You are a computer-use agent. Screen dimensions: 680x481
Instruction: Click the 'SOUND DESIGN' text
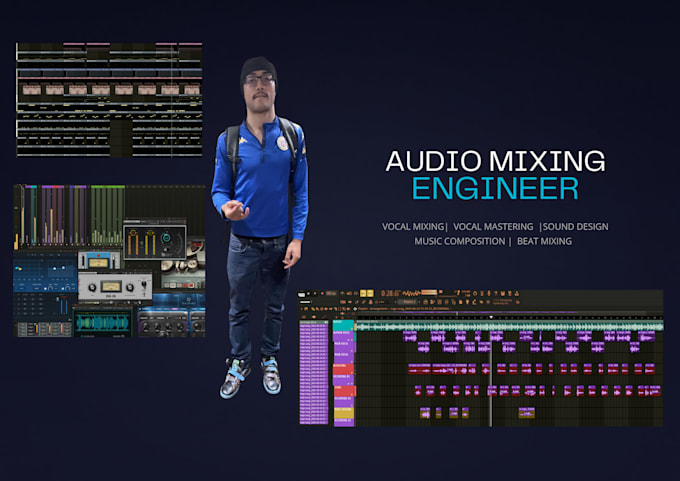[575, 226]
